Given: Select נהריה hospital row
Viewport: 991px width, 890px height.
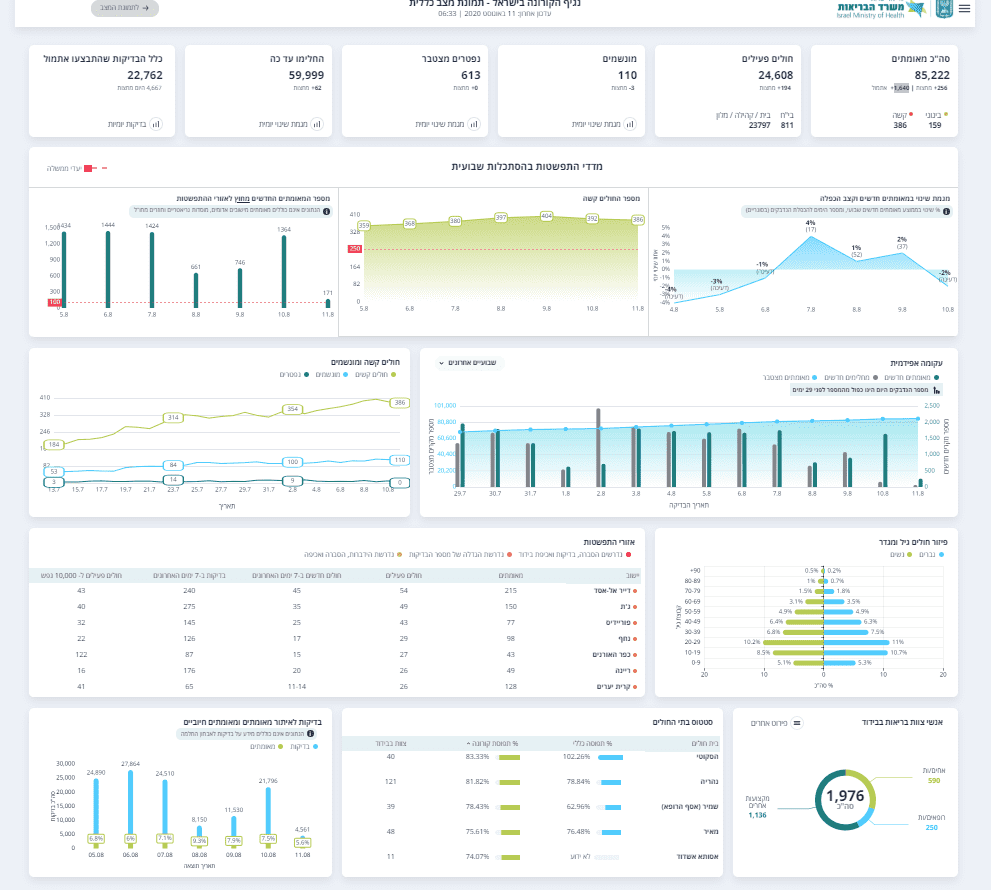Looking at the screenshot, I should 532,782.
